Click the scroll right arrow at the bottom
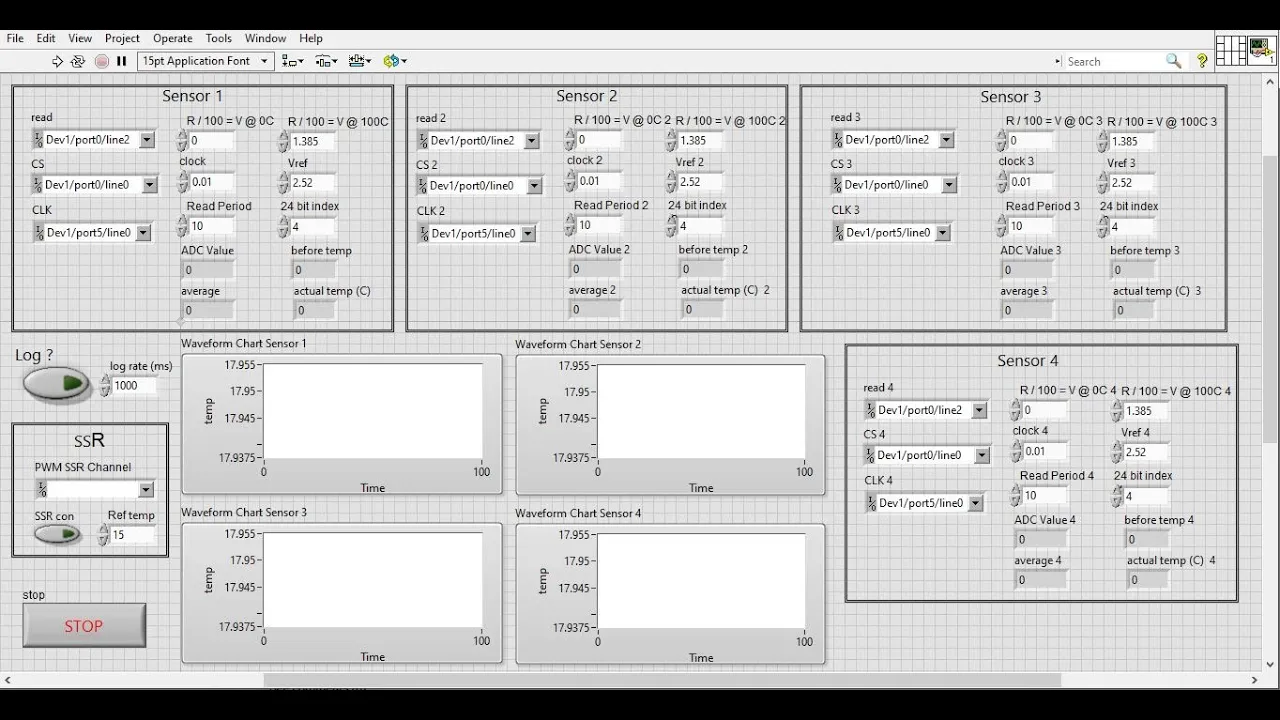Image resolution: width=1280 pixels, height=720 pixels. coord(1255,680)
